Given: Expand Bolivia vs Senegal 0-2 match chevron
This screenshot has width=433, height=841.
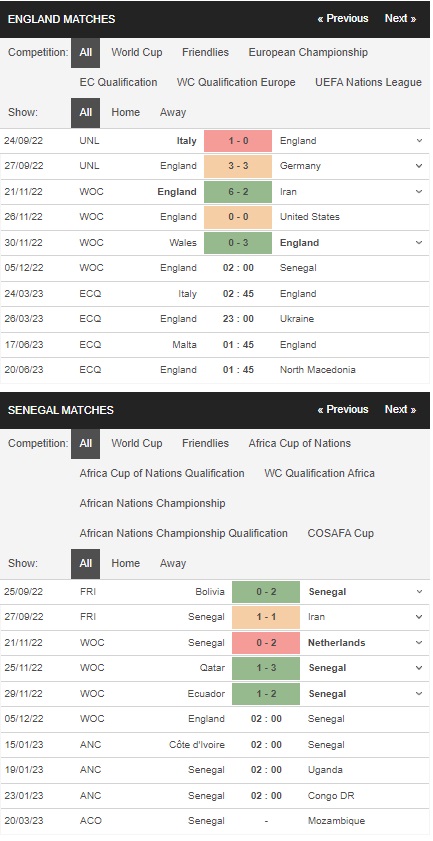Looking at the screenshot, I should (419, 592).
